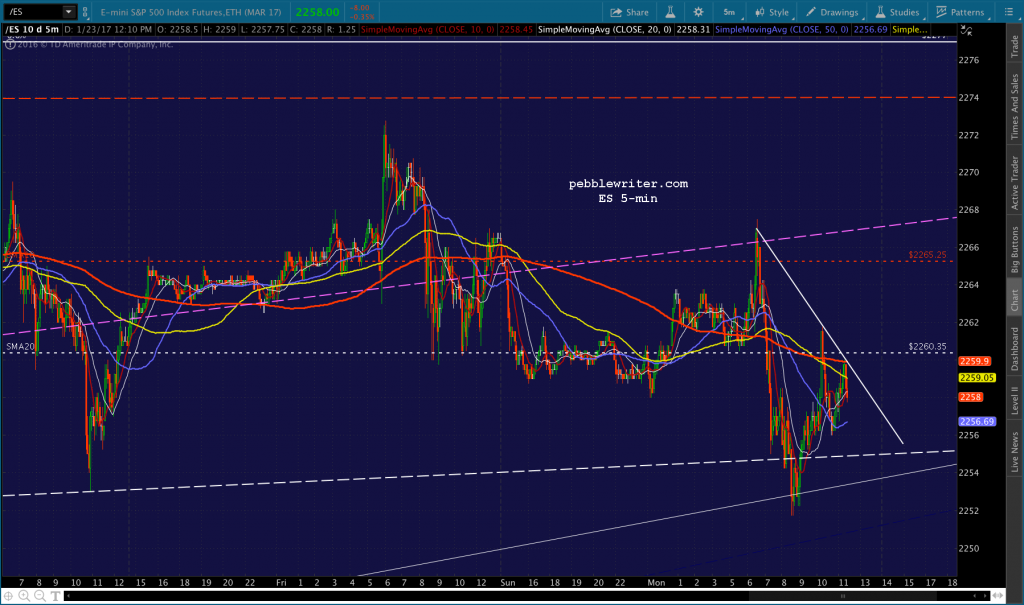Click the collapse arrows icon above the price axis
1024x605 pixels.
(x=966, y=31)
